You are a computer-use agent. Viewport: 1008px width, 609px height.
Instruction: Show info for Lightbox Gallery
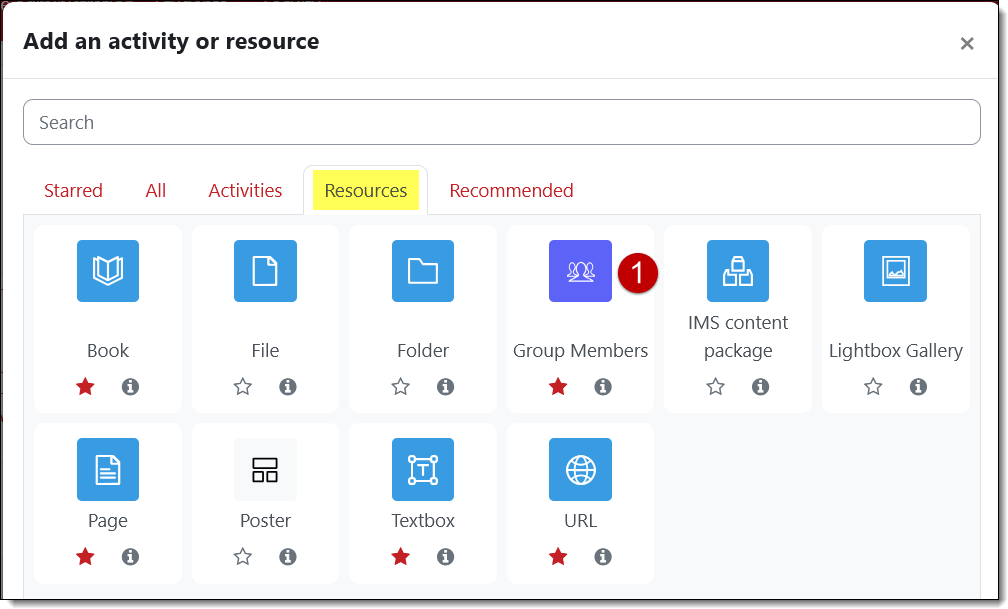click(918, 386)
